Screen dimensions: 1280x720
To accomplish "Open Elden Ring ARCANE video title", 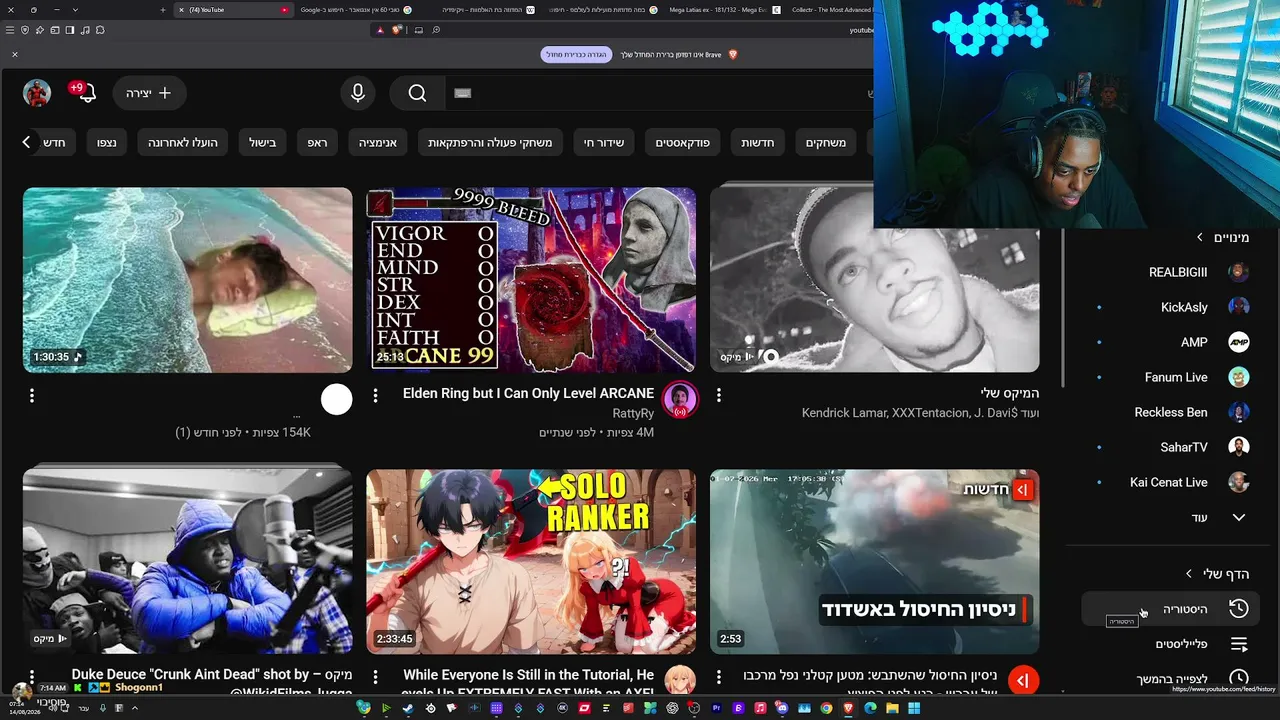I will tap(528, 393).
